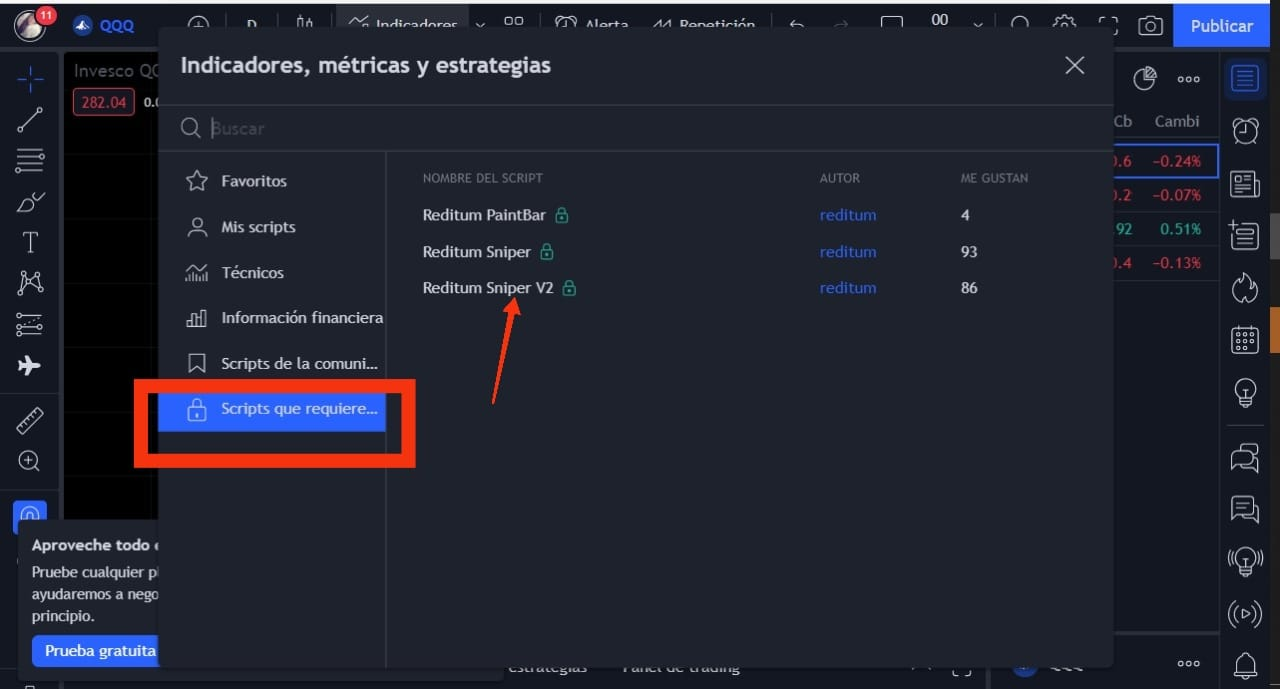Select the Técnicos category

pos(272,272)
